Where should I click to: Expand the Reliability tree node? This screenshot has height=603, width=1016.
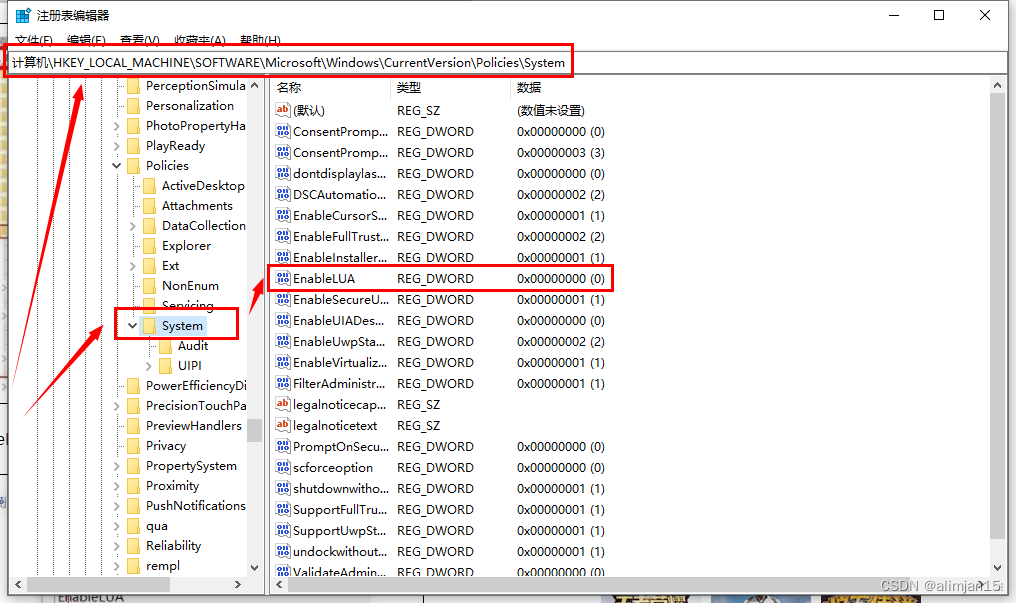point(117,546)
